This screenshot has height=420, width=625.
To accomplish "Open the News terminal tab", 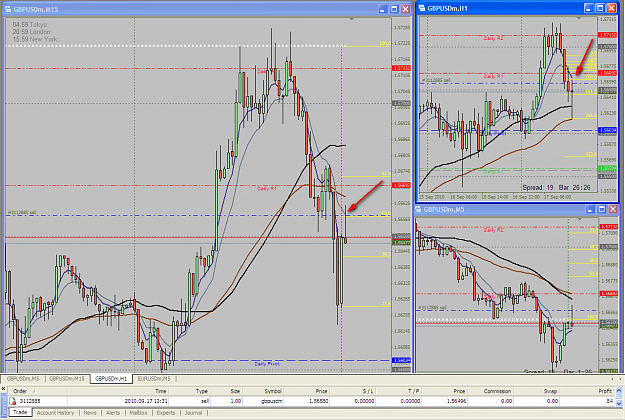I will click(90, 413).
